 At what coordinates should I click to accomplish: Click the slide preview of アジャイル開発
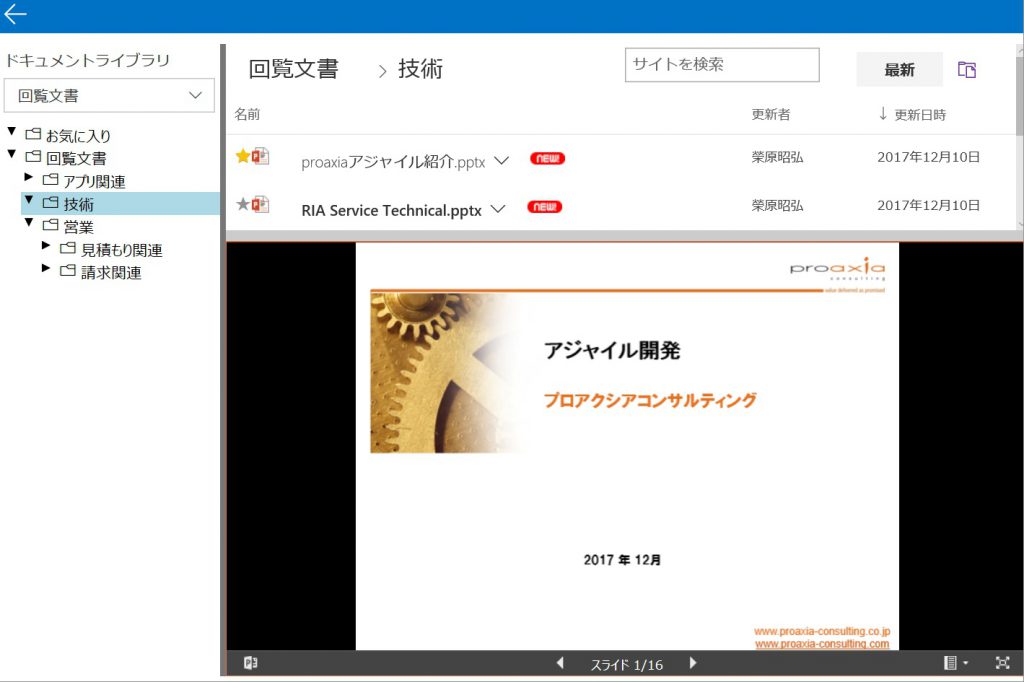[x=627, y=446]
